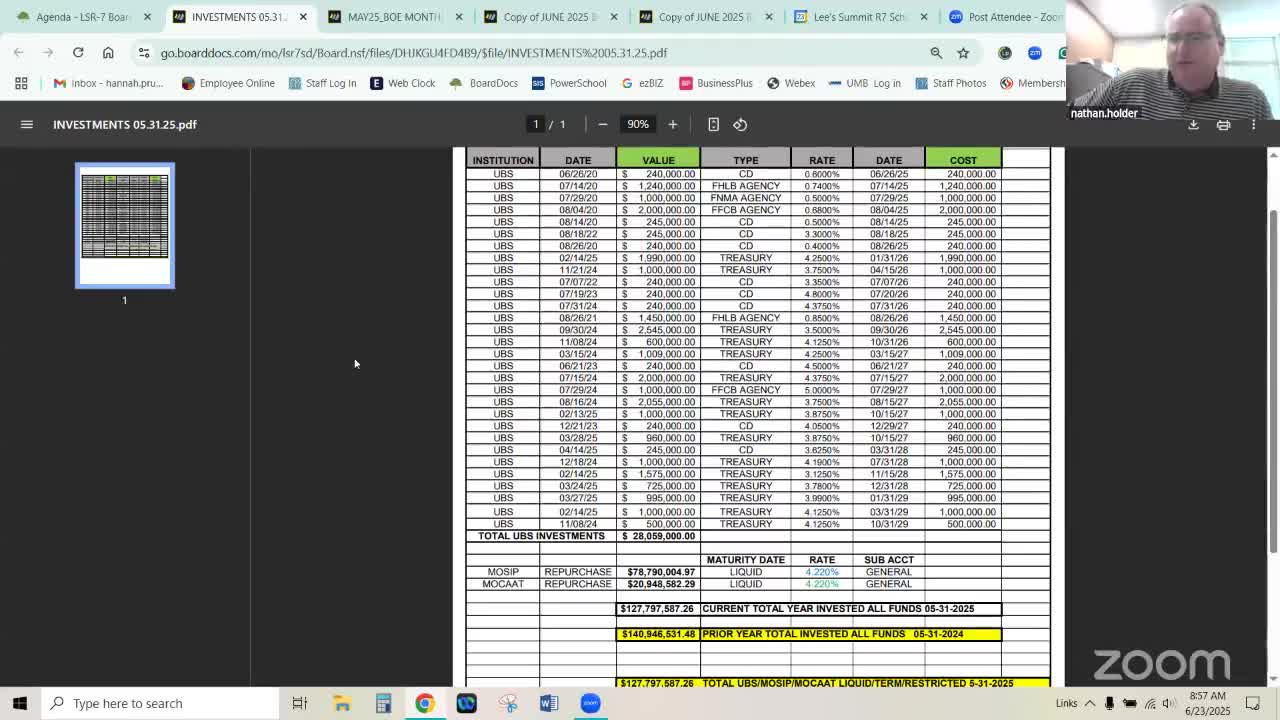
Task: Launch File Explorer from the taskbar
Action: coord(342,703)
